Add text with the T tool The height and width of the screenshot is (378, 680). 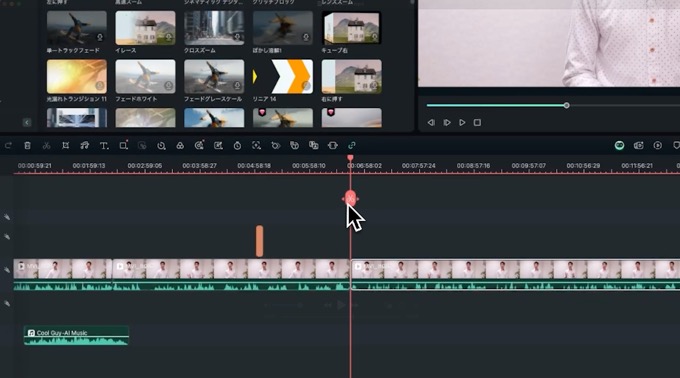(x=104, y=146)
